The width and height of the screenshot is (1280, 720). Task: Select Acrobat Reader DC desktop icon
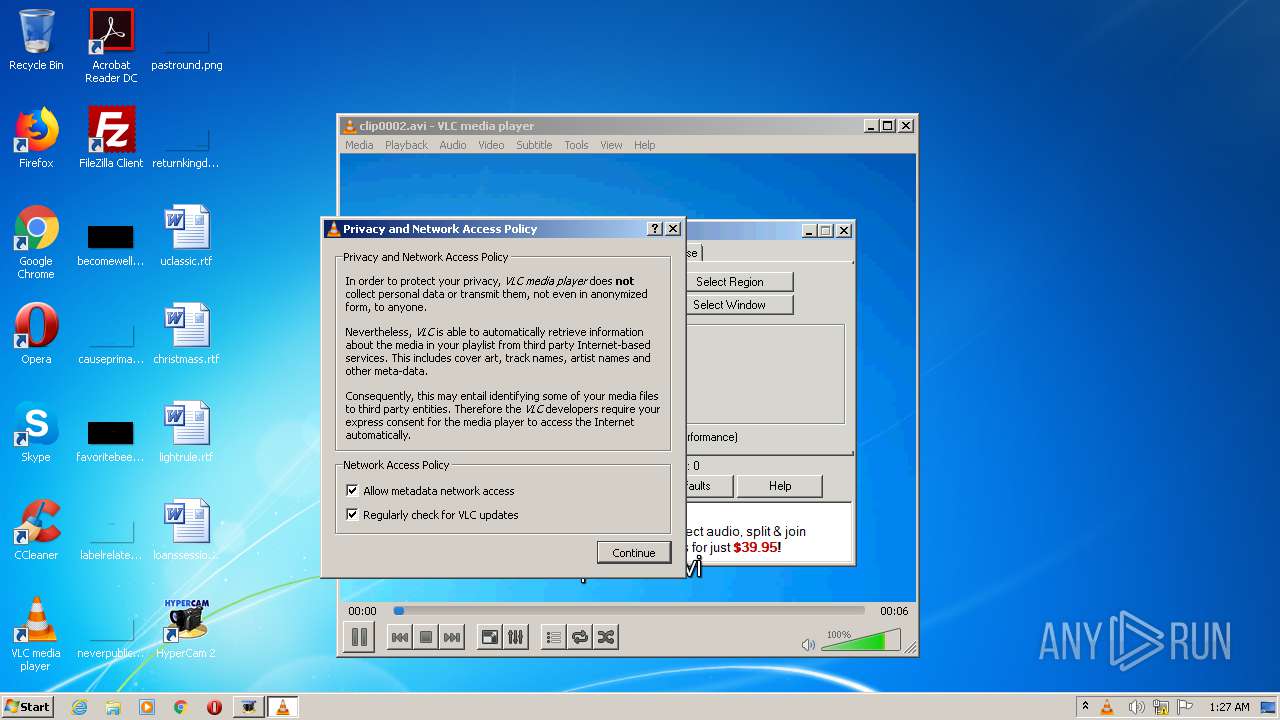(x=111, y=46)
